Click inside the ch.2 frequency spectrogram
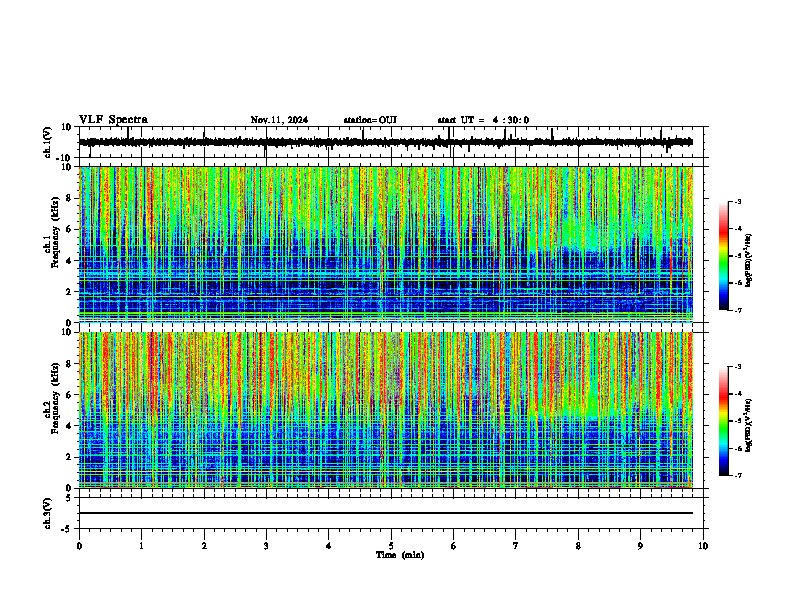The image size is (792, 612). [x=386, y=410]
